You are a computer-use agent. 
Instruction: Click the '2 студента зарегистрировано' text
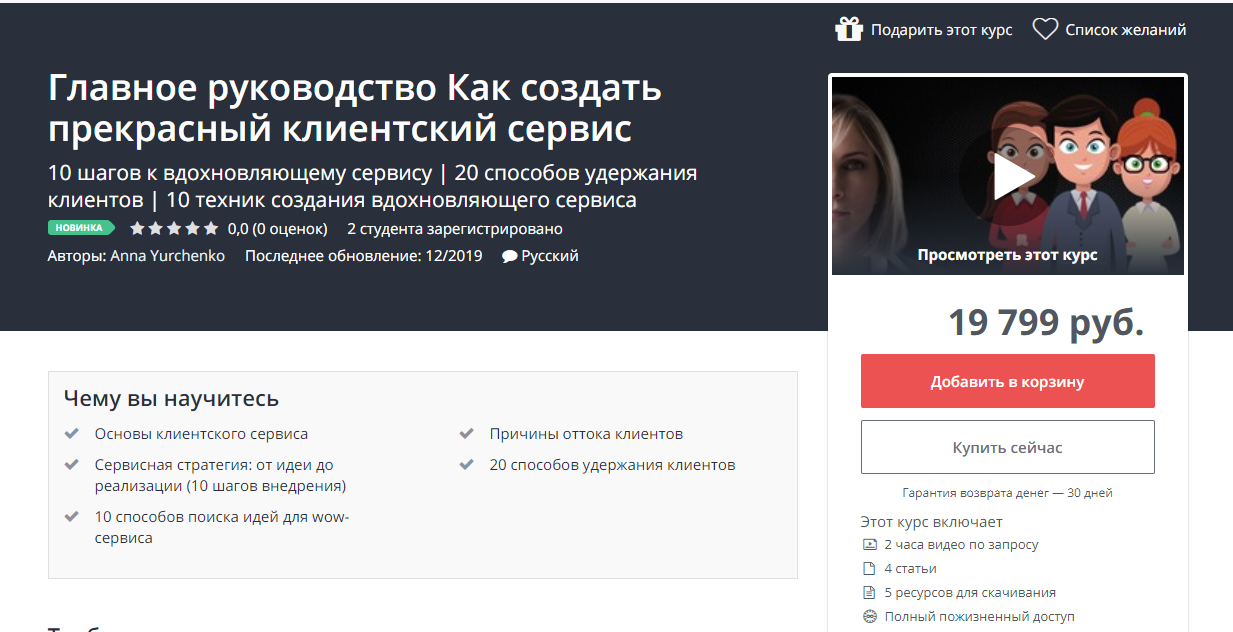pos(454,229)
